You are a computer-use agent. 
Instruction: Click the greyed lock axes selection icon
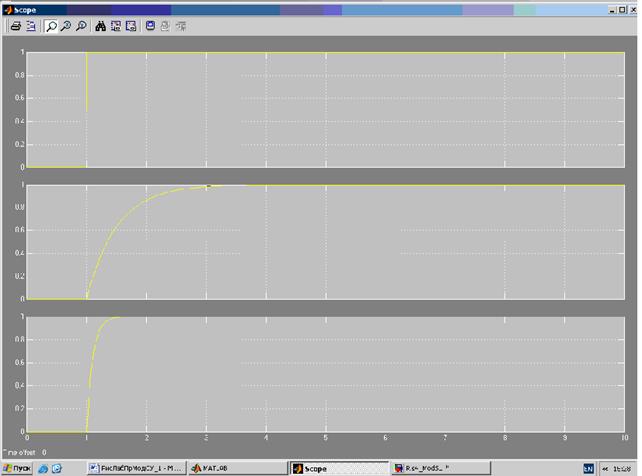[x=165, y=26]
